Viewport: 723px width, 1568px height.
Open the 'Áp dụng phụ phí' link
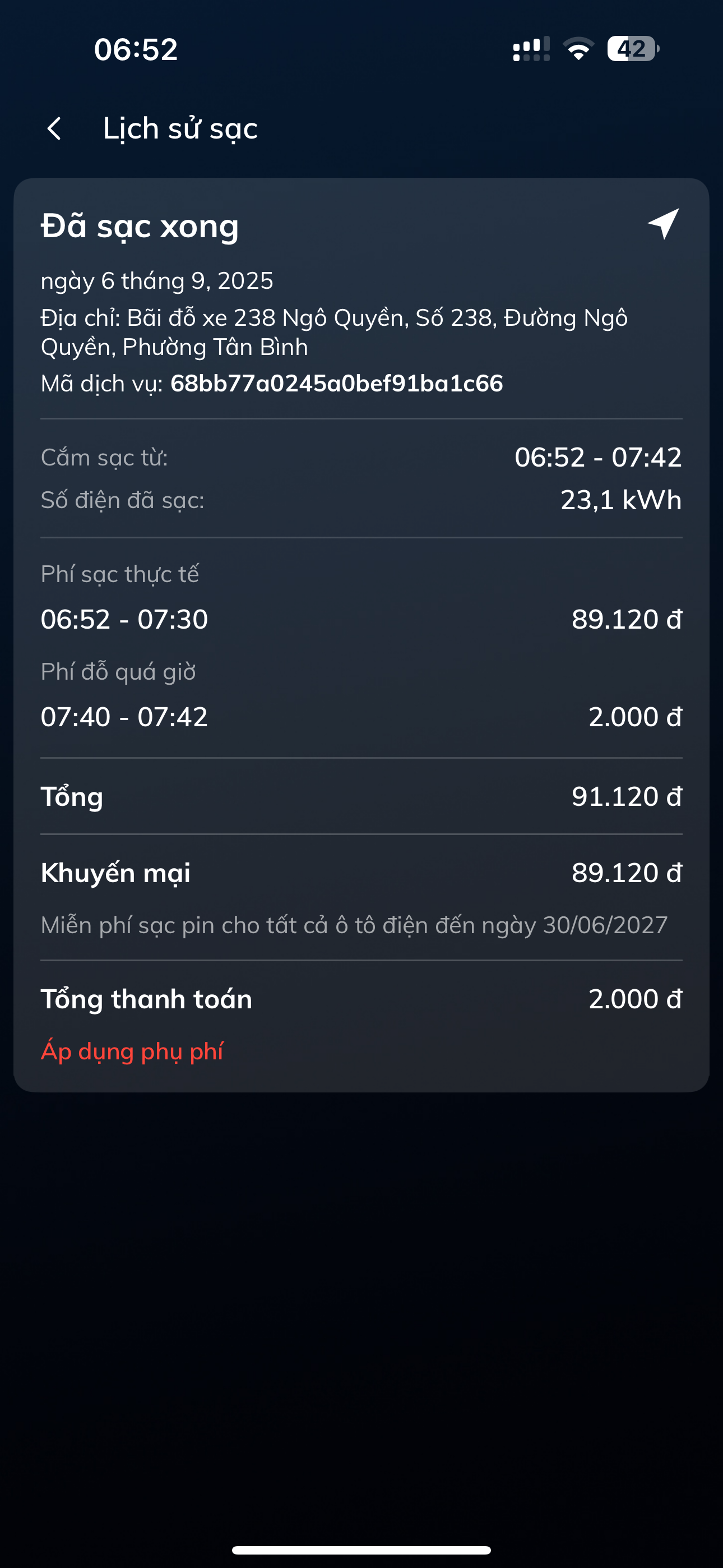tap(132, 1051)
